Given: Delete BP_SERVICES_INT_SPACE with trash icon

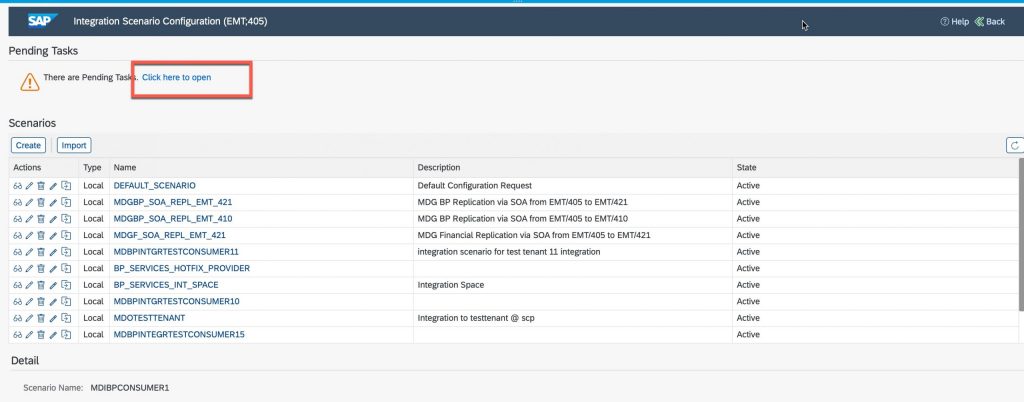Looking at the screenshot, I should pyautogui.click(x=40, y=285).
